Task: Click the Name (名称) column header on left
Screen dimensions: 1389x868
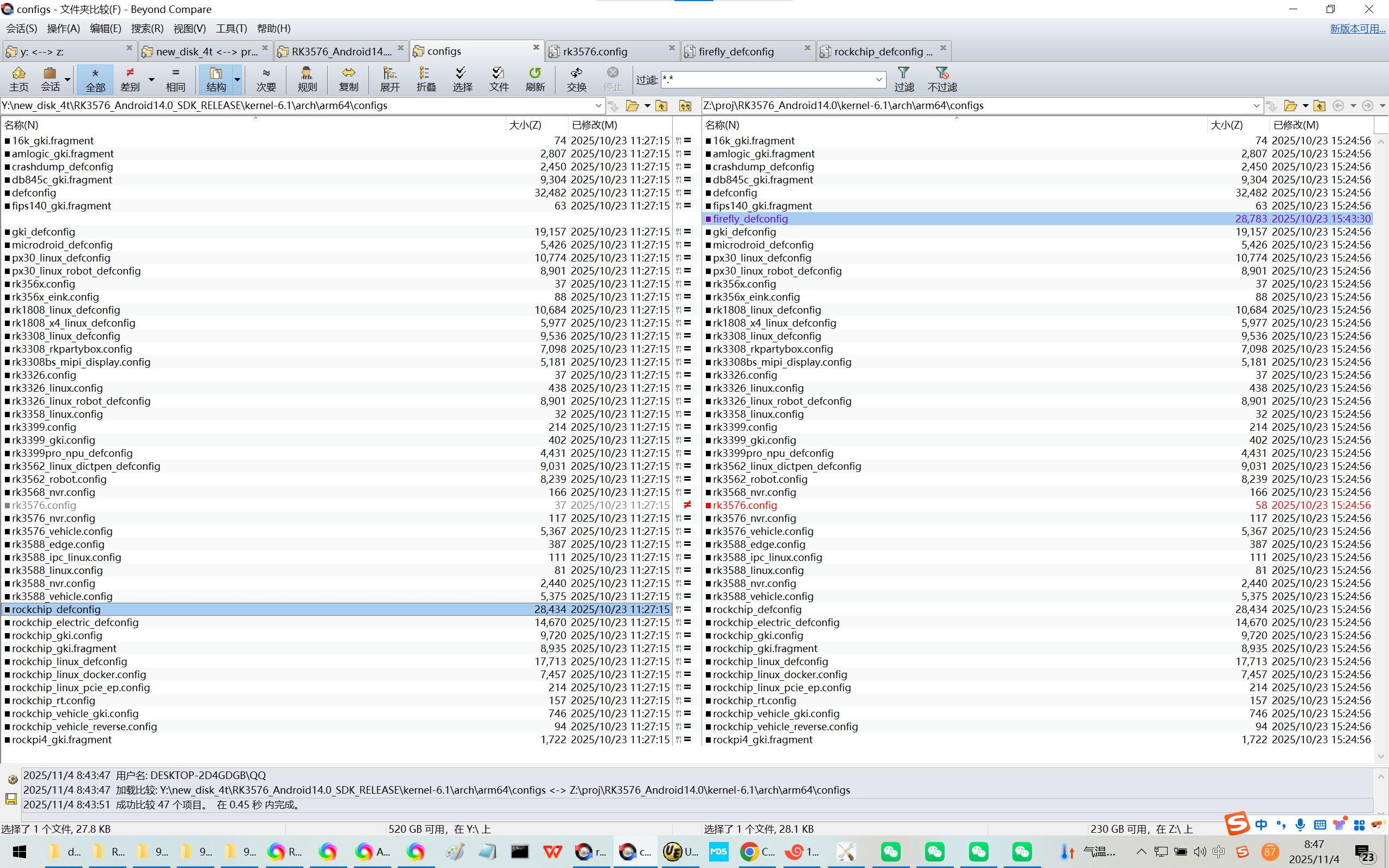Action: [x=22, y=125]
